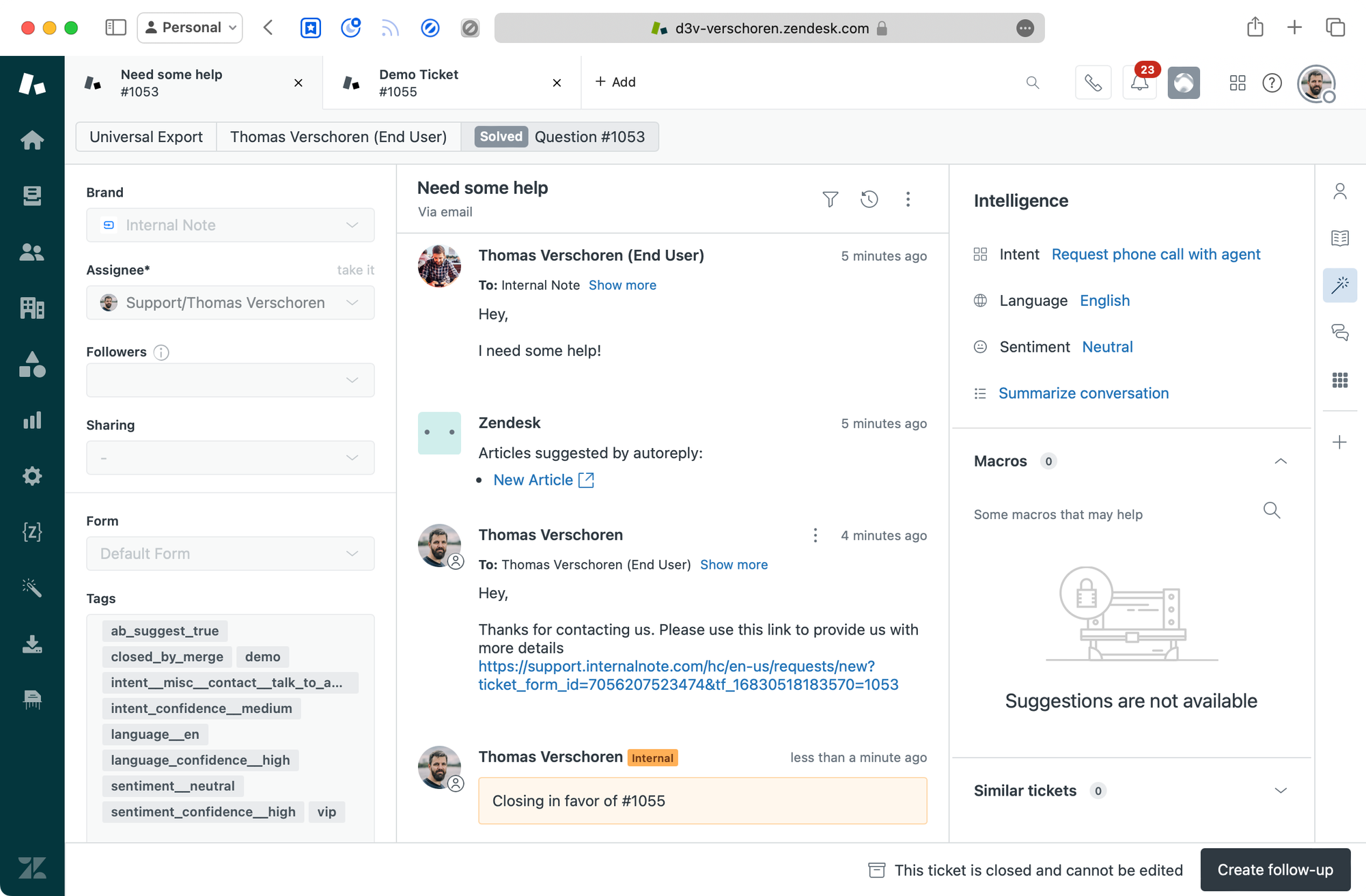This screenshot has height=896, width=1366.
Task: Go to Home in left navigation
Action: pyautogui.click(x=32, y=140)
